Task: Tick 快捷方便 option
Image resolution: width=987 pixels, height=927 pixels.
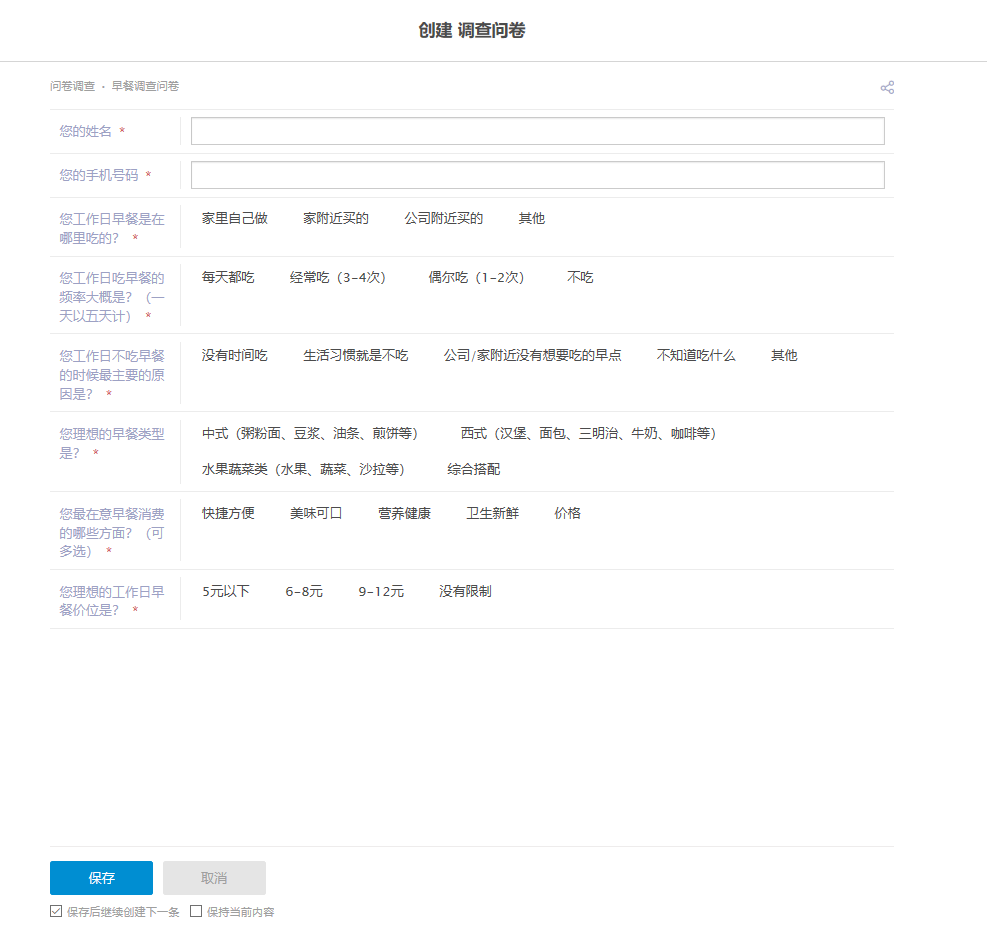Action: pos(228,514)
